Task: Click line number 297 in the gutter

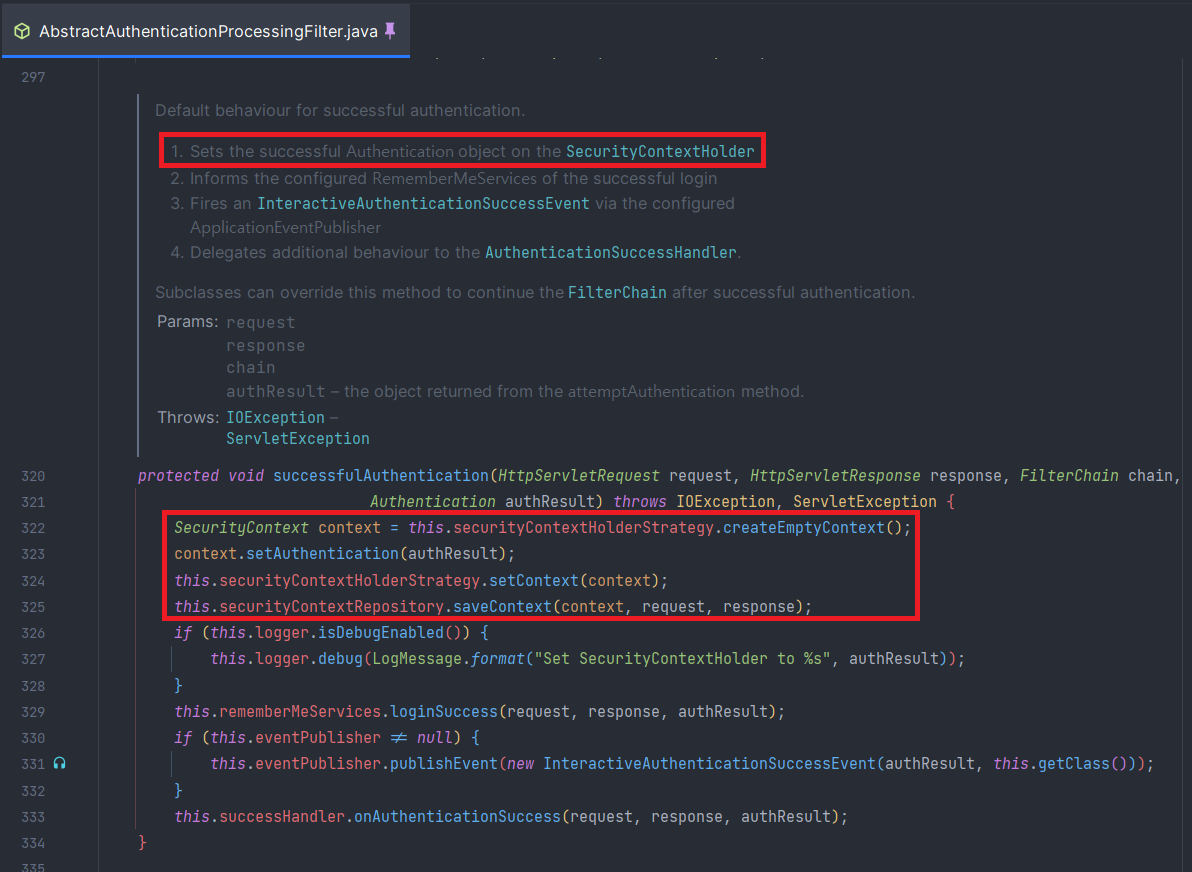Action: click(33, 77)
